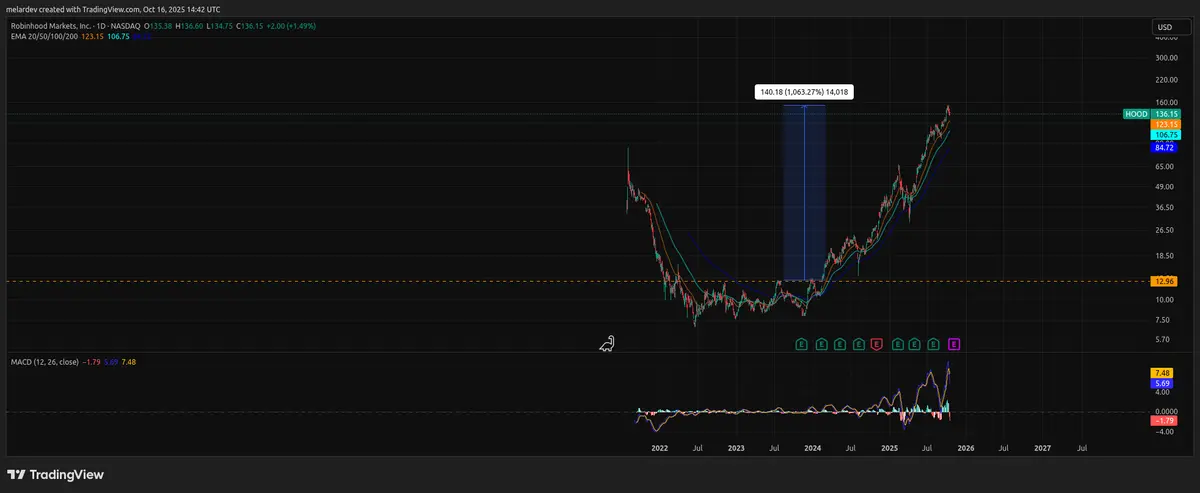Image resolution: width=1200 pixels, height=493 pixels.
Task: Click the 2024 label on the time axis
Action: 813,450
